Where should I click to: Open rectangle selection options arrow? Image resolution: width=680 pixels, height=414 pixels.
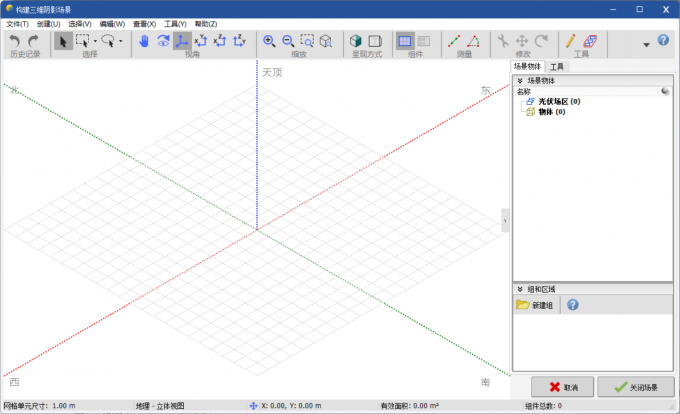tap(95, 42)
